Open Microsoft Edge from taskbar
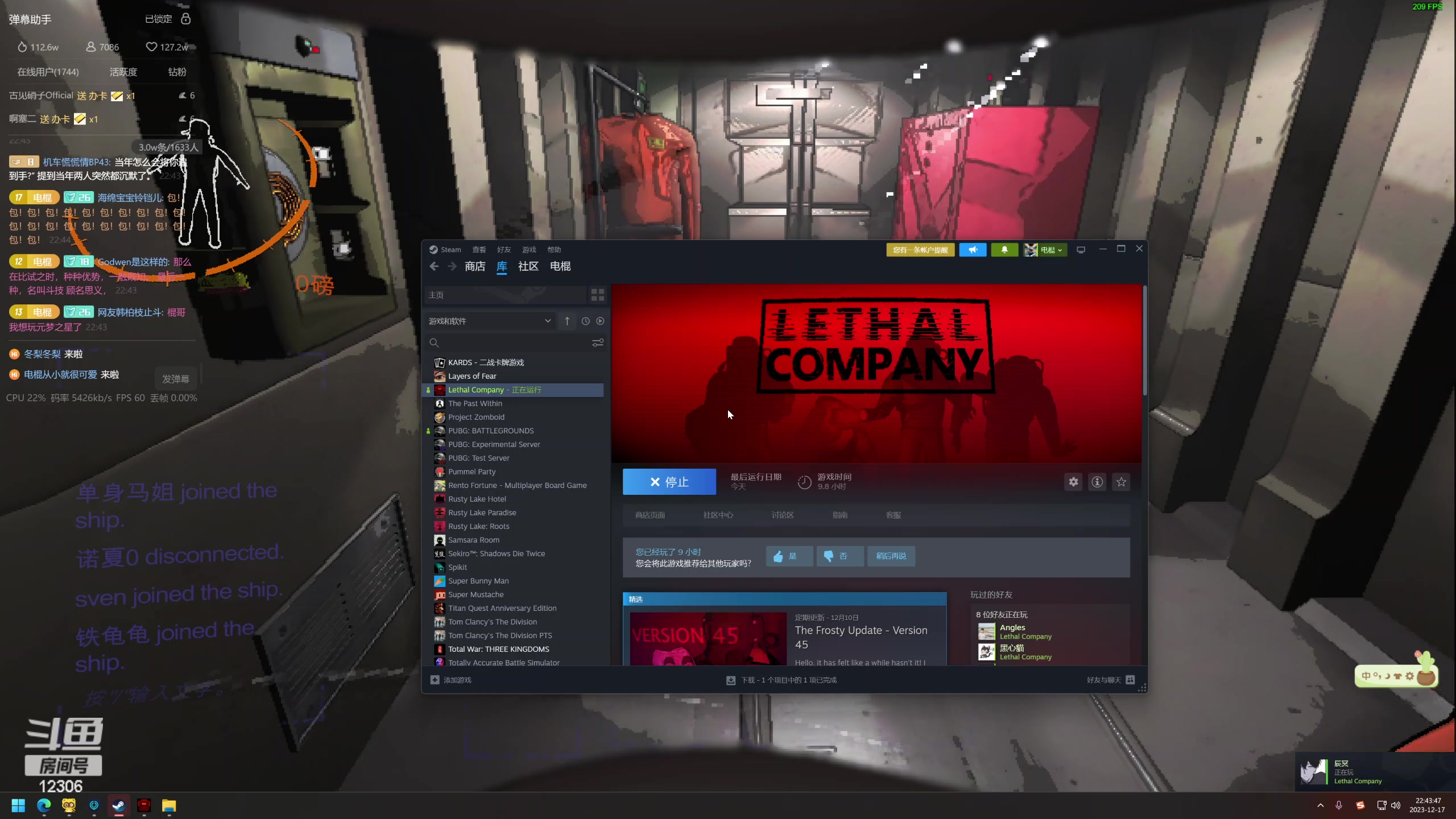Image resolution: width=1456 pixels, height=819 pixels. [44, 805]
